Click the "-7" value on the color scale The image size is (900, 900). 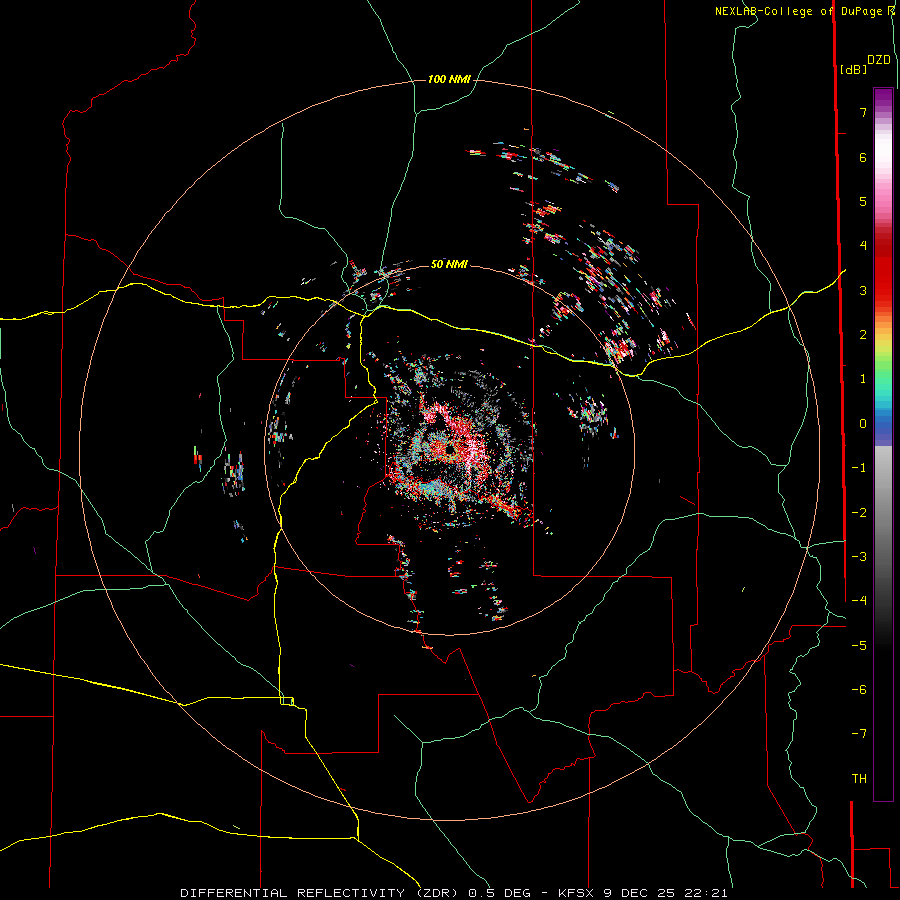pyautogui.click(x=859, y=734)
